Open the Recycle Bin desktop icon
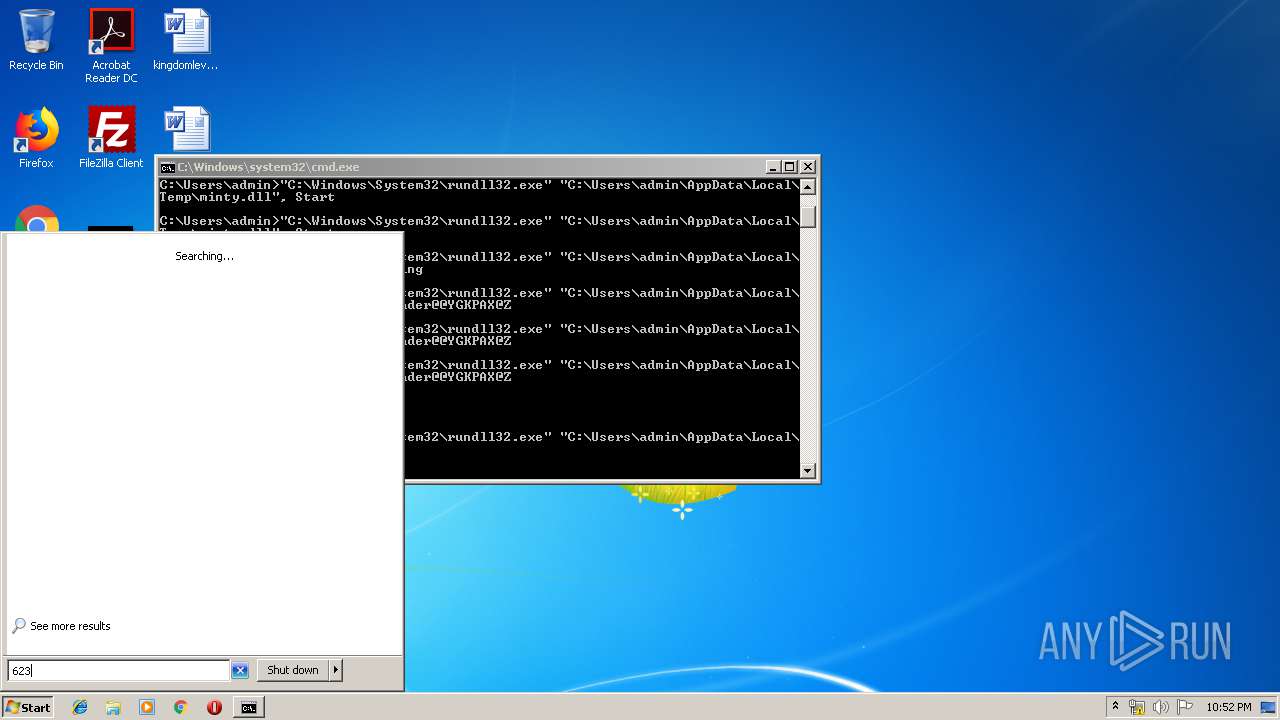Screen dimensions: 1280x720 coord(36,40)
